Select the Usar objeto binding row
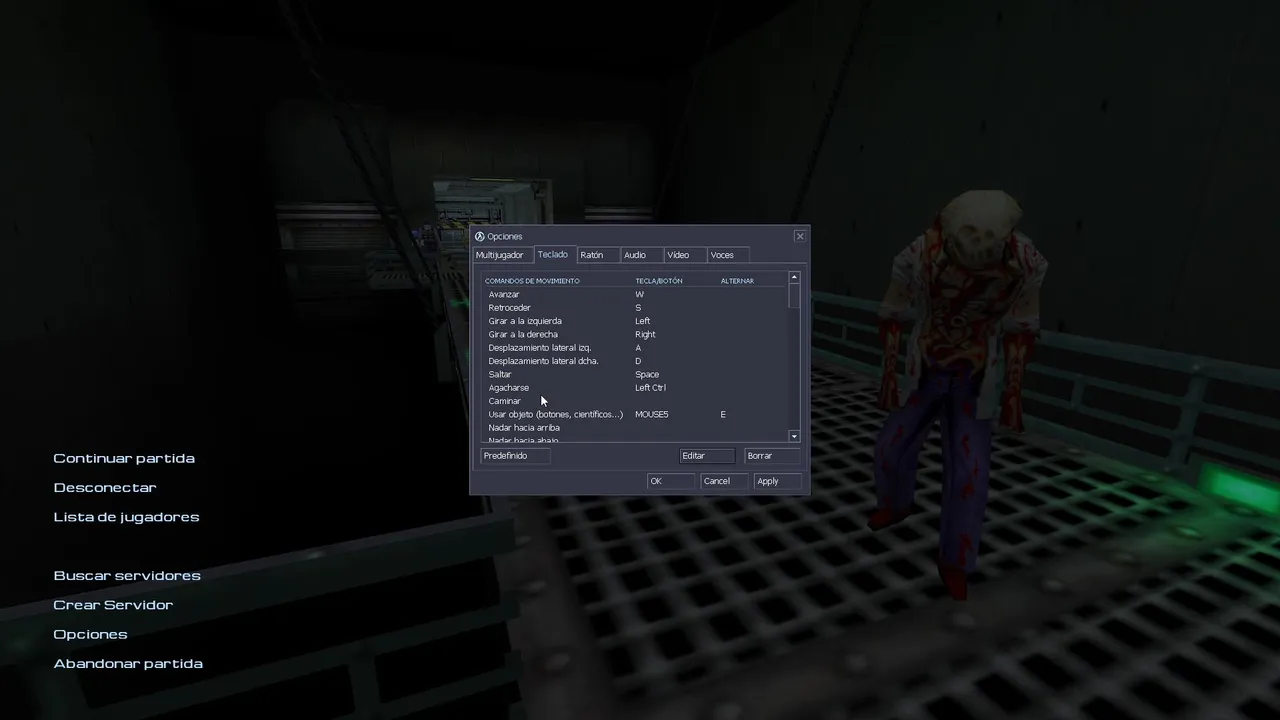Viewport: 1280px width, 720px height. click(x=635, y=414)
